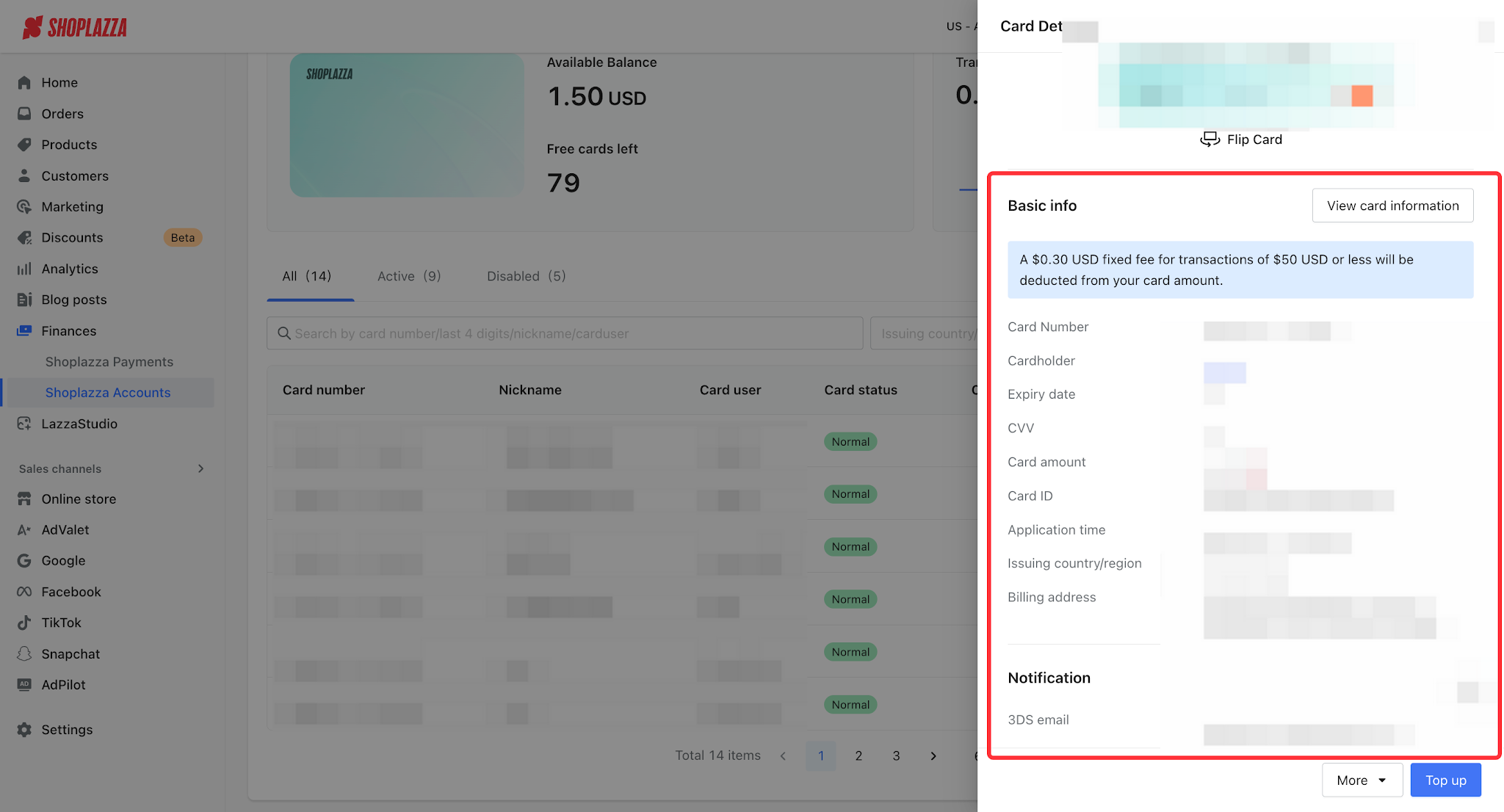Click the Notification heading
The height and width of the screenshot is (812, 1504).
tap(1049, 678)
